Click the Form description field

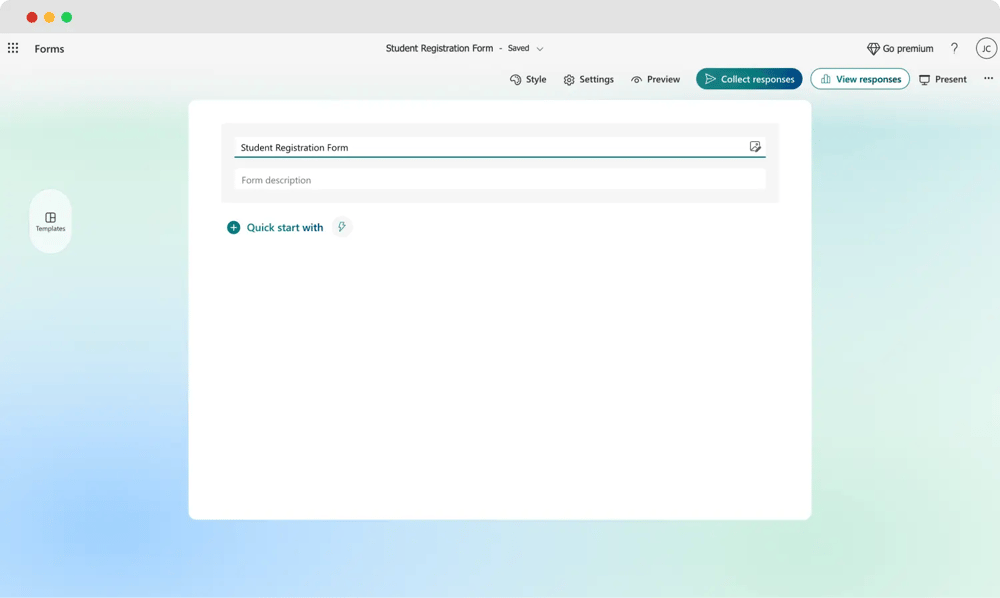(500, 180)
